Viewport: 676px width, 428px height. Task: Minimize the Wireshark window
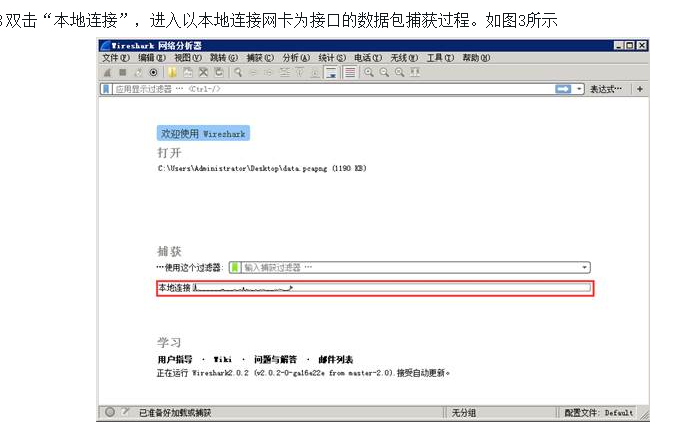point(619,45)
